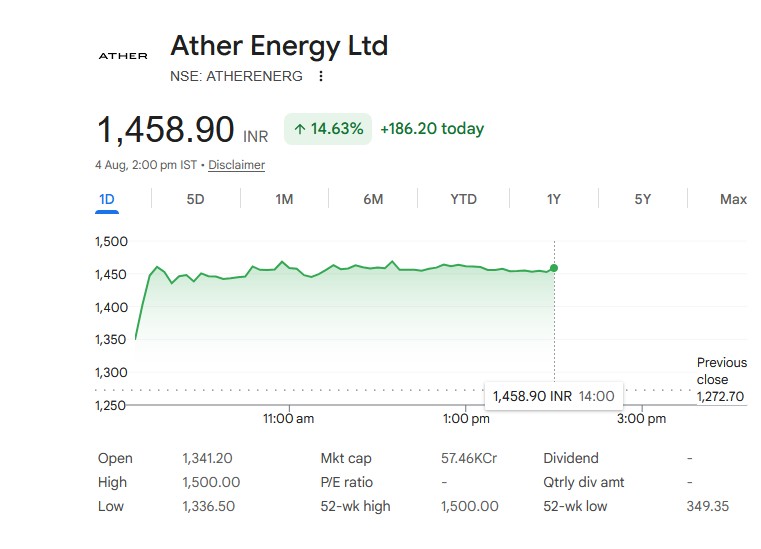Viewport: 761px width, 549px height.
Task: Switch to the 1M chart range
Action: (x=284, y=200)
